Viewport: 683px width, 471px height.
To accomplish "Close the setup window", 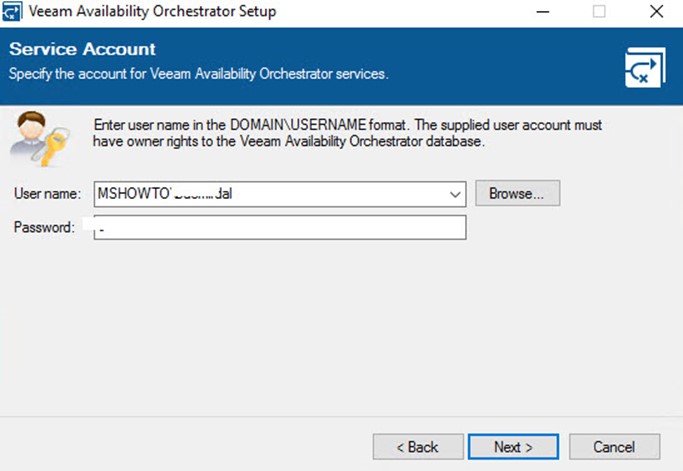I will [656, 12].
